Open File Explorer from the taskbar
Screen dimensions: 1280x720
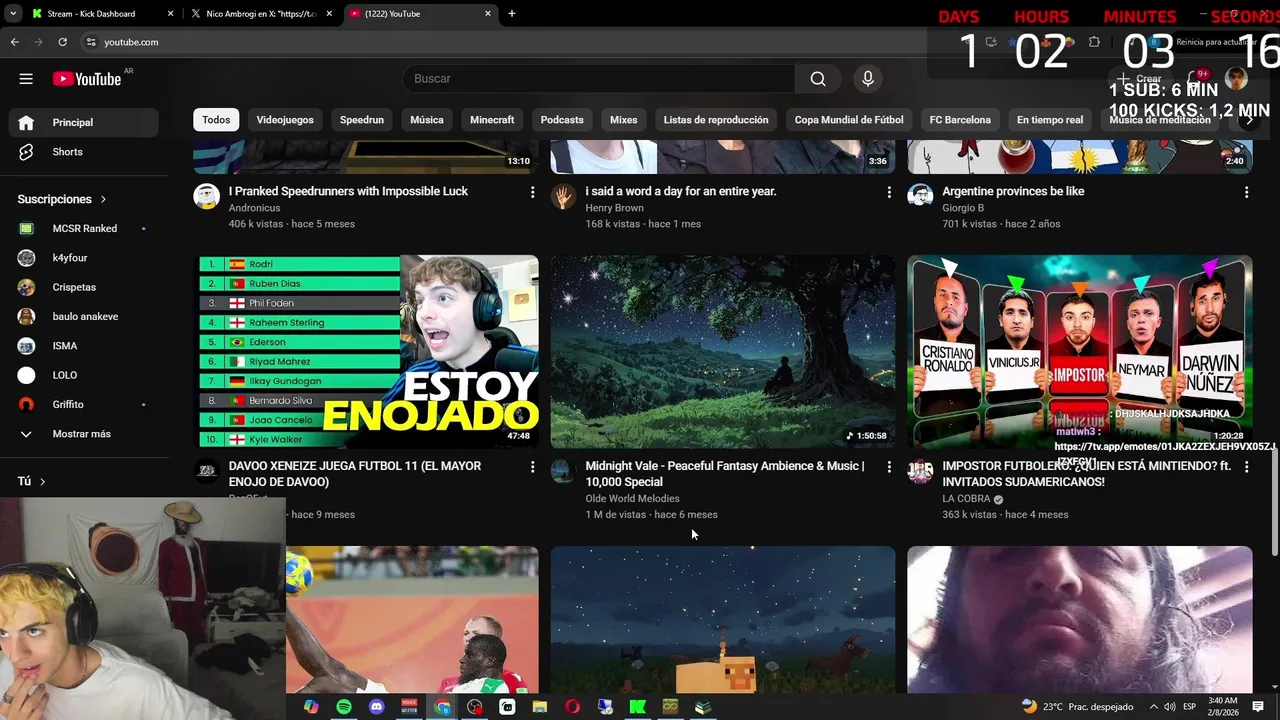540,707
